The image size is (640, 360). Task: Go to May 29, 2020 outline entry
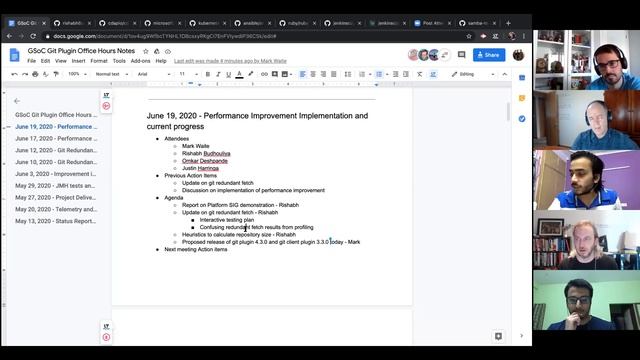point(55,186)
